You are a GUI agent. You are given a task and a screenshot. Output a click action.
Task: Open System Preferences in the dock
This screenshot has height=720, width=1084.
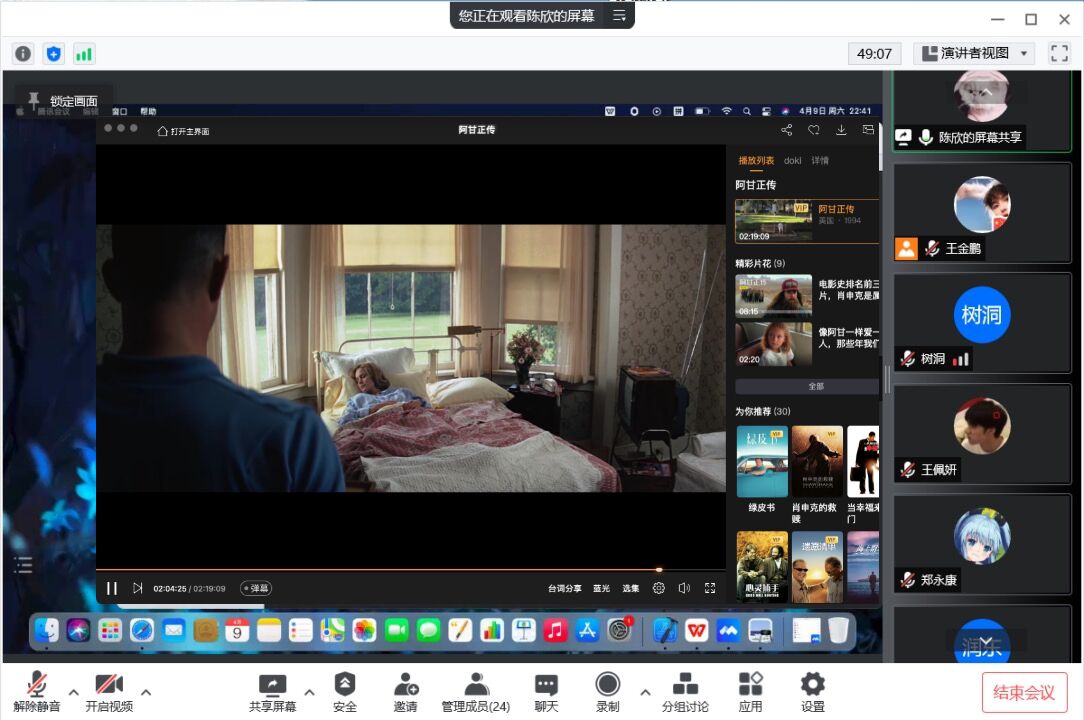click(x=619, y=630)
